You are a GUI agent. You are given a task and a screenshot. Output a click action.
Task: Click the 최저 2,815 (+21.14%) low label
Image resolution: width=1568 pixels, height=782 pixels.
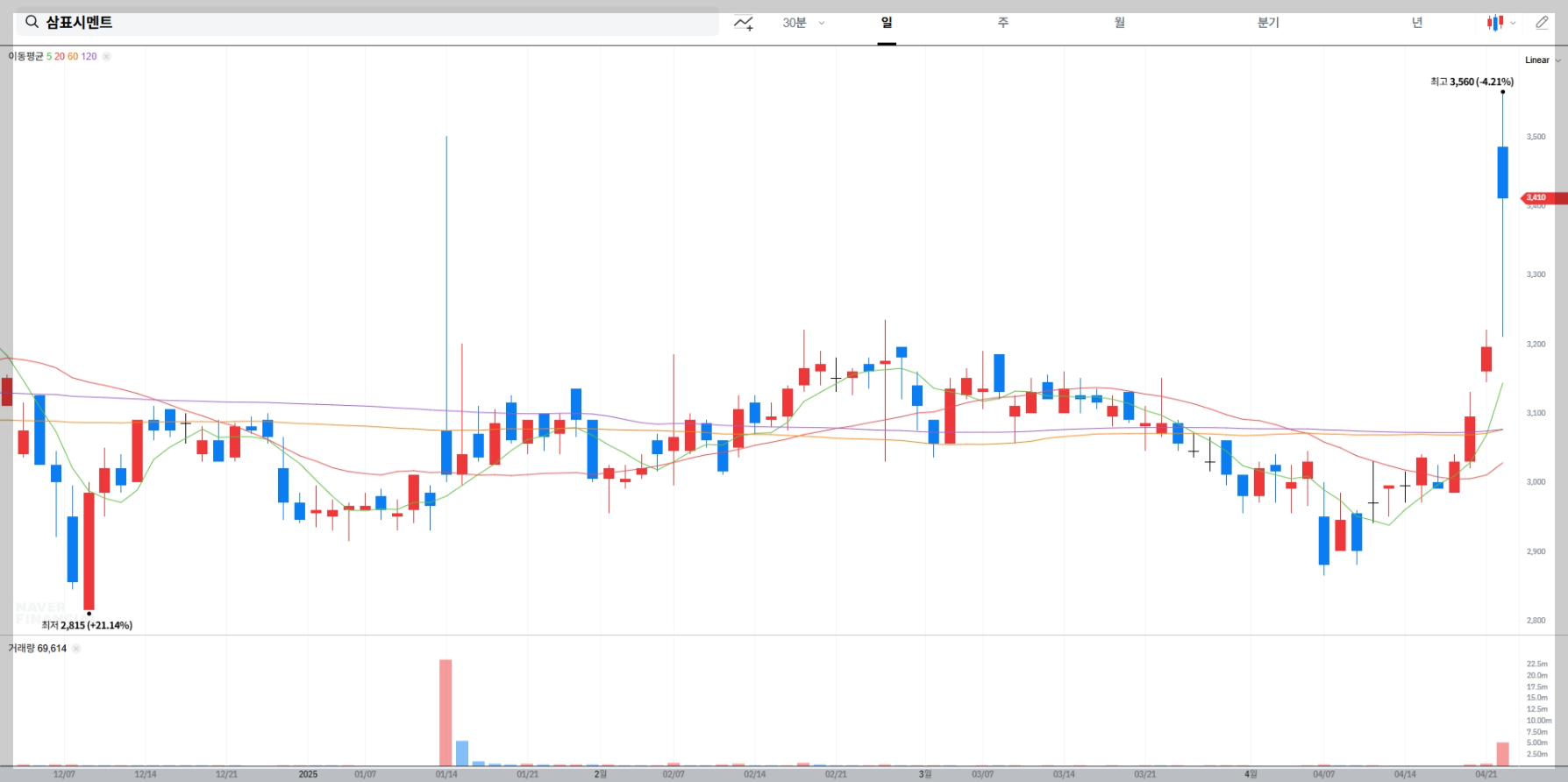point(87,625)
